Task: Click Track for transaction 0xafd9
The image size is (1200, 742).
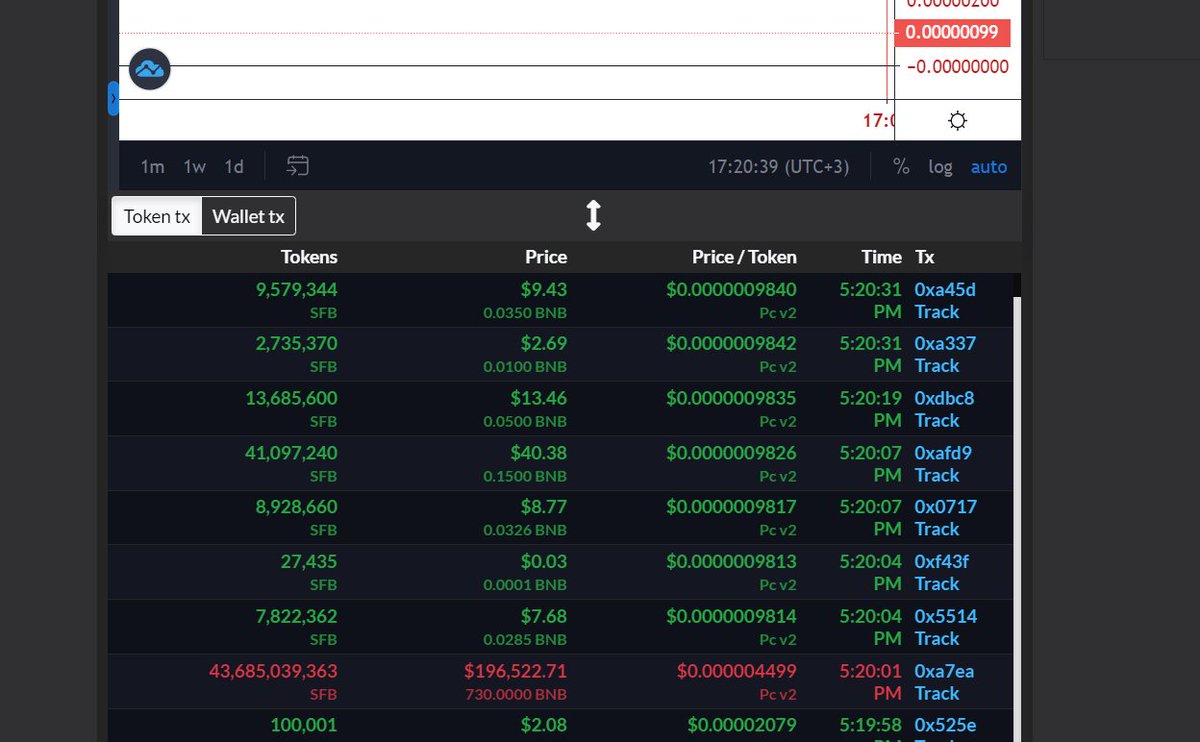Action: click(937, 475)
